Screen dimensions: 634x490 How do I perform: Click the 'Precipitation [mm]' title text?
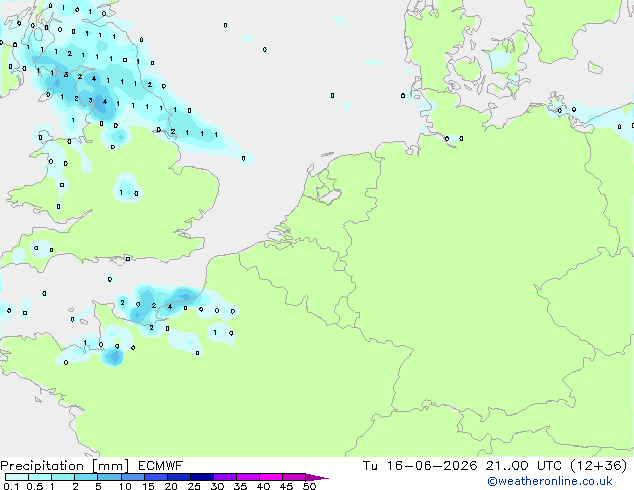click(65, 466)
